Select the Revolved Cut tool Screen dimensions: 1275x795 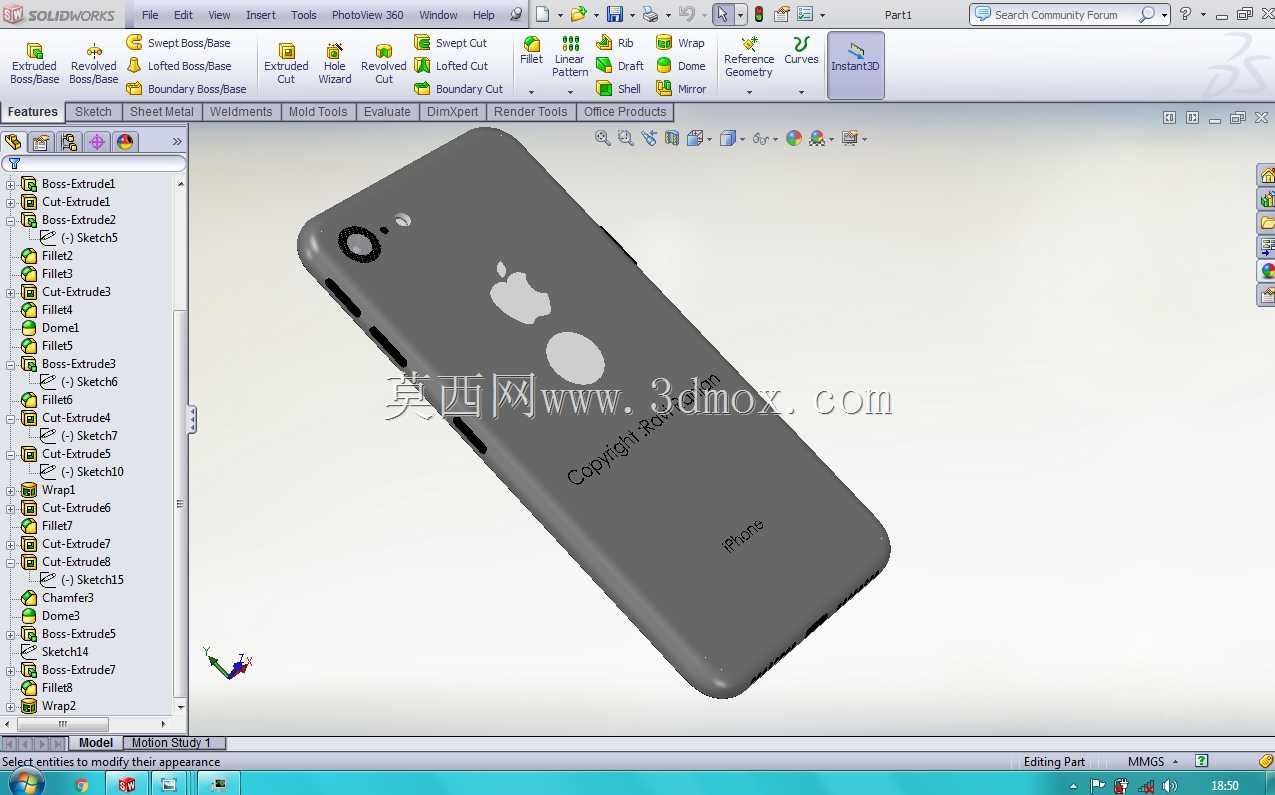(x=384, y=64)
